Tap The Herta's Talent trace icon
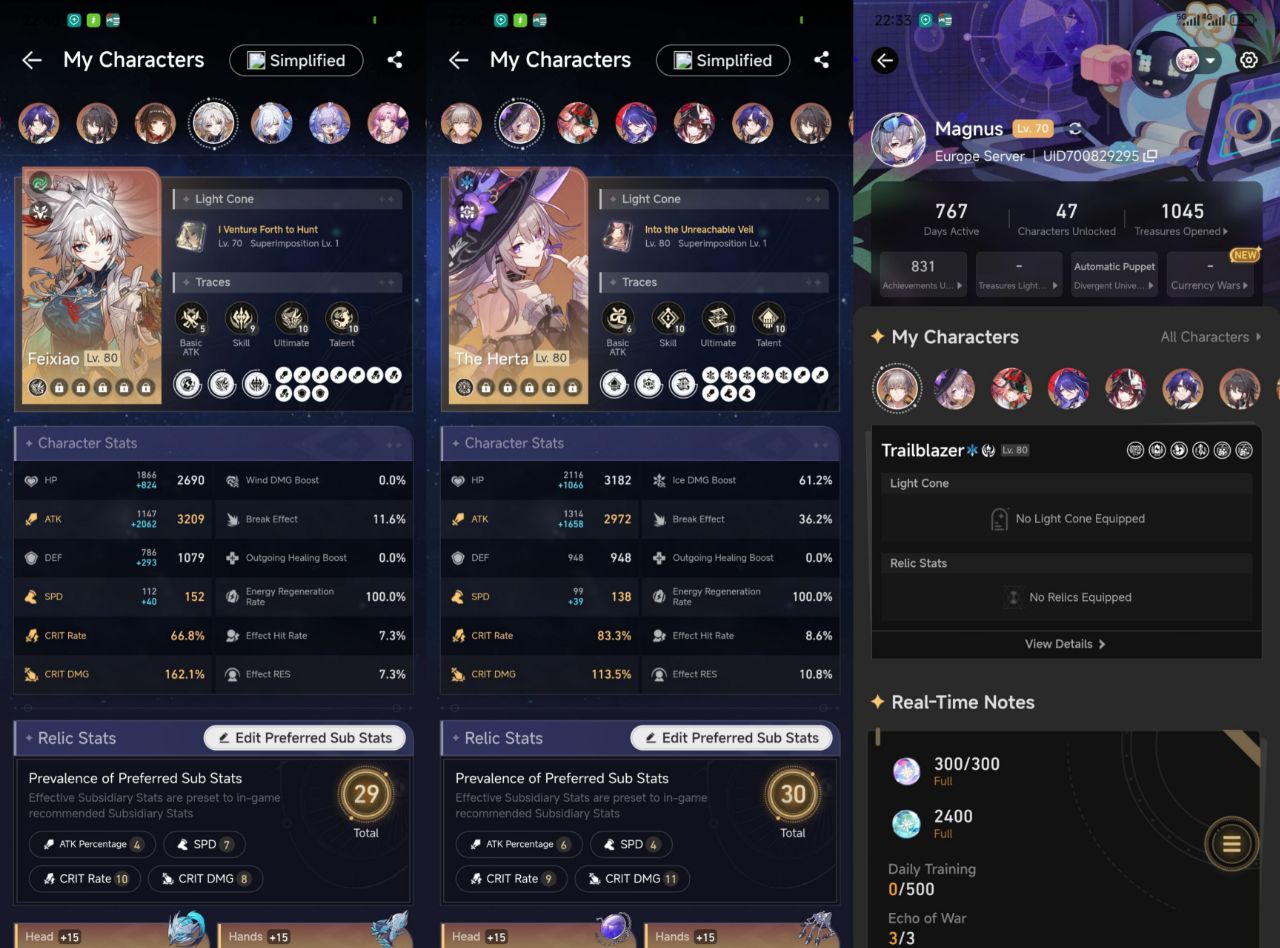1280x948 pixels. click(x=768, y=319)
